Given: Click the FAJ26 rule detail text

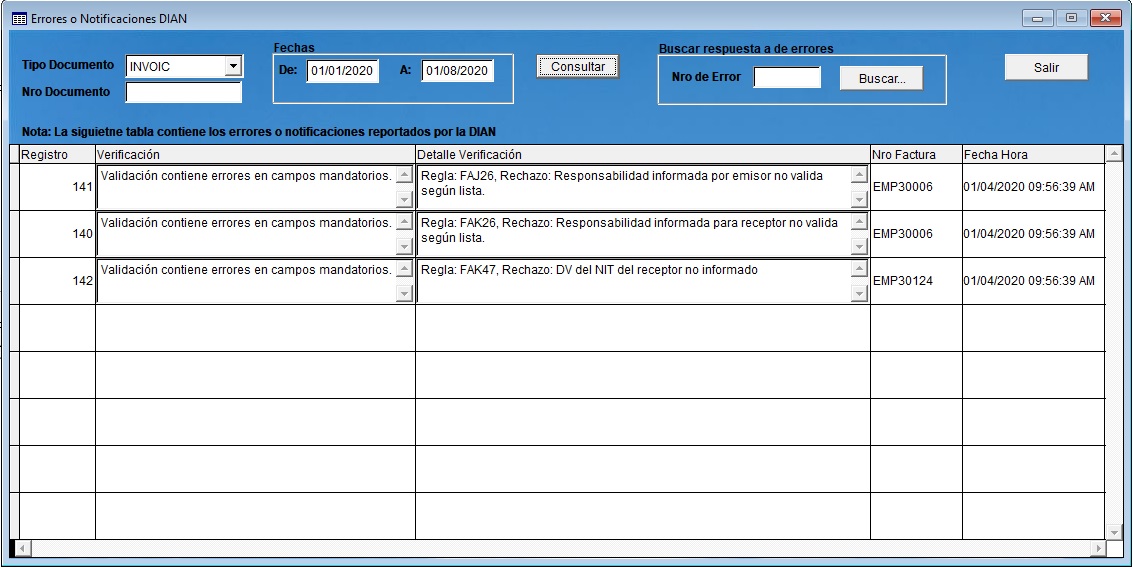Looking at the screenshot, I should coord(621,184).
